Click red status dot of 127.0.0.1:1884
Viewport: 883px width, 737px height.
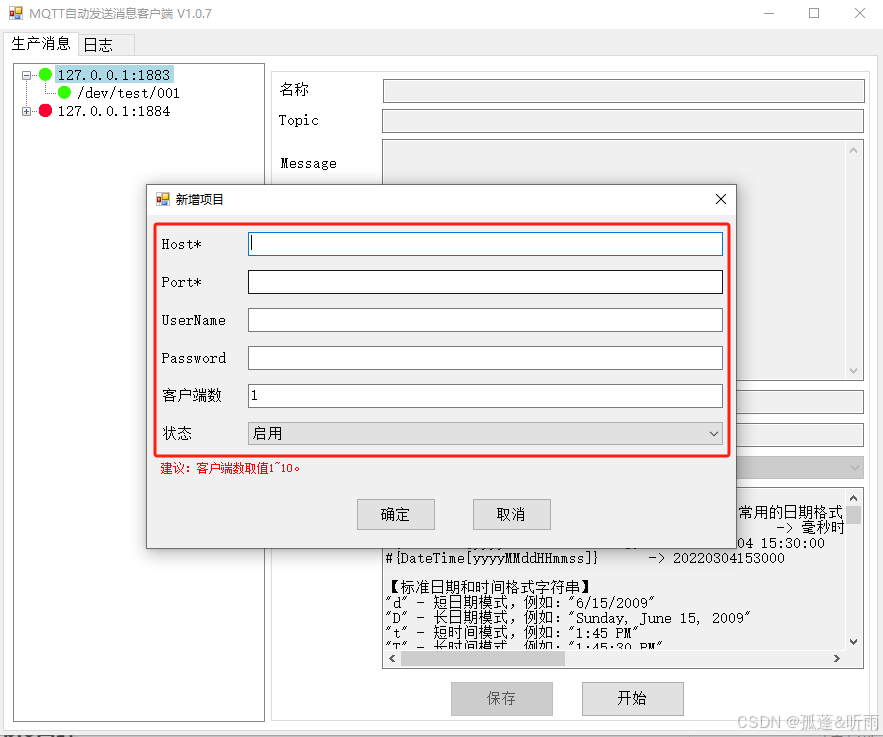coord(46,110)
